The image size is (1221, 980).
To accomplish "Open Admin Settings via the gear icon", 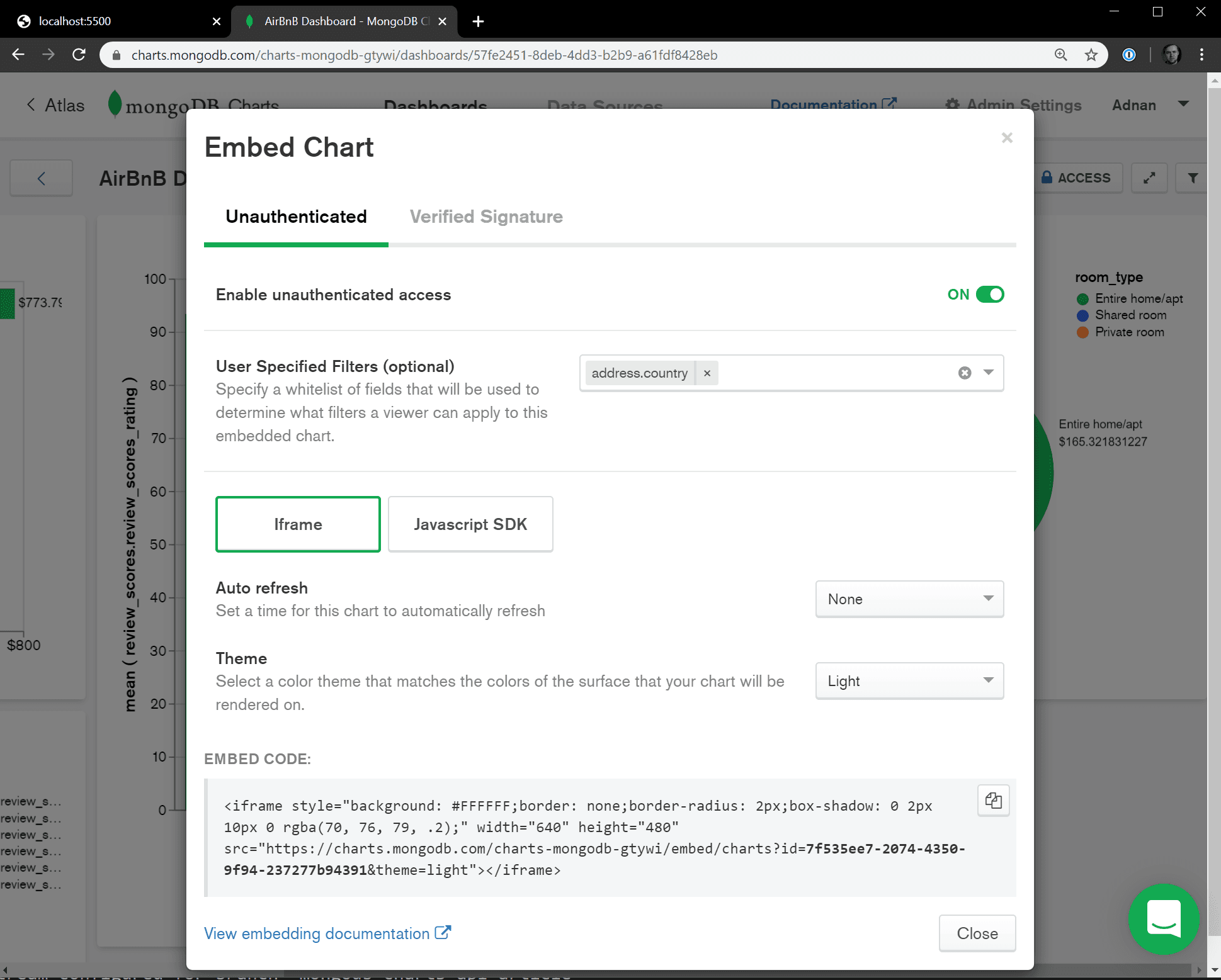I will tap(952, 105).
